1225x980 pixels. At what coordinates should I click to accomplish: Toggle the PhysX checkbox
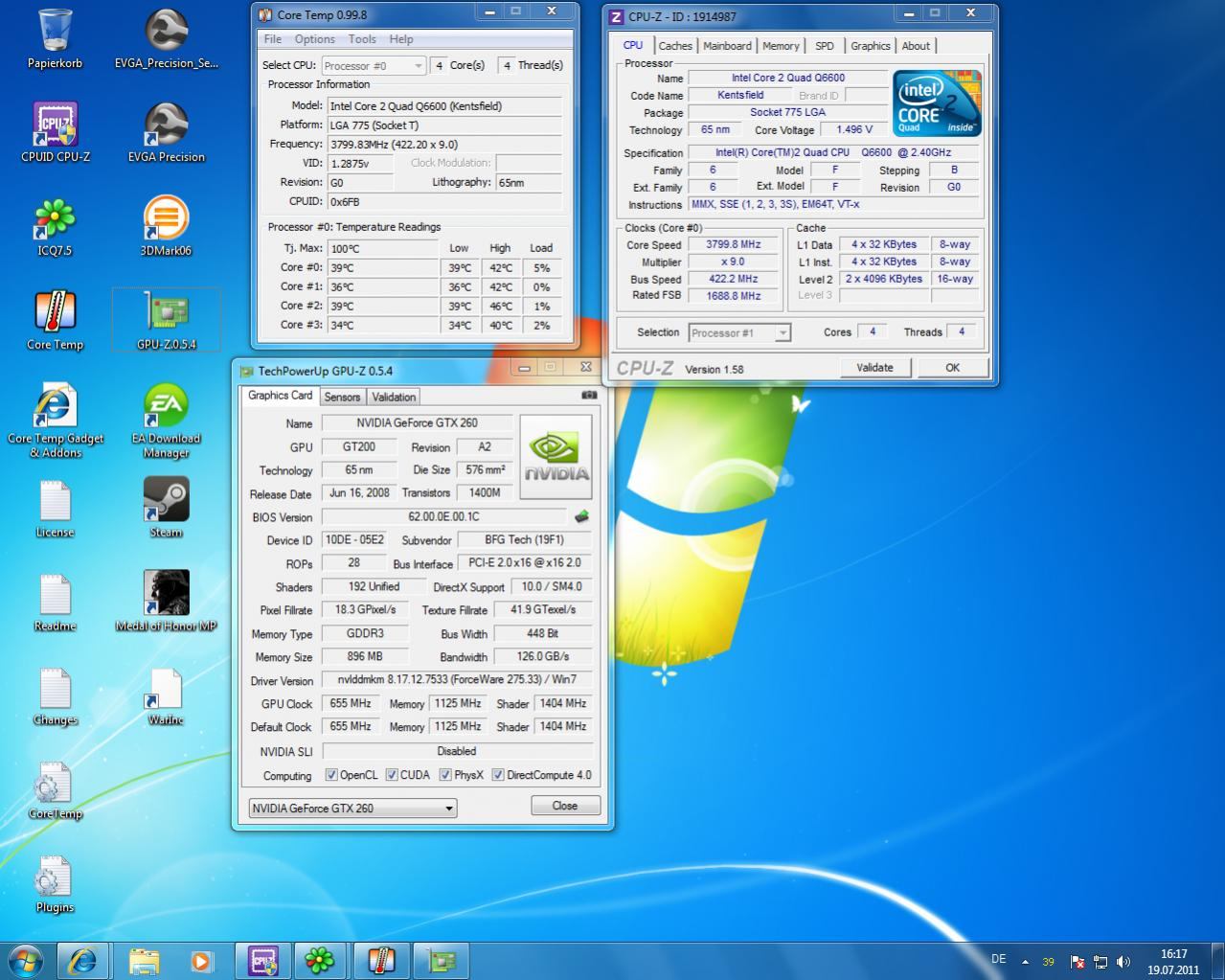[445, 775]
